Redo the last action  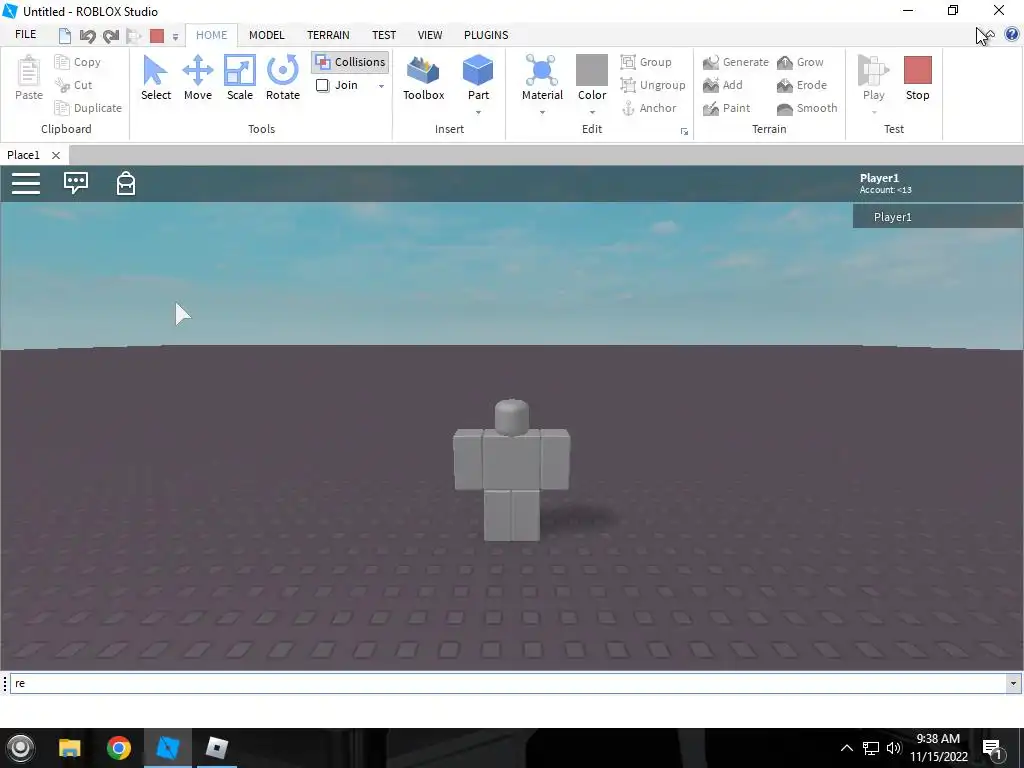coord(111,36)
